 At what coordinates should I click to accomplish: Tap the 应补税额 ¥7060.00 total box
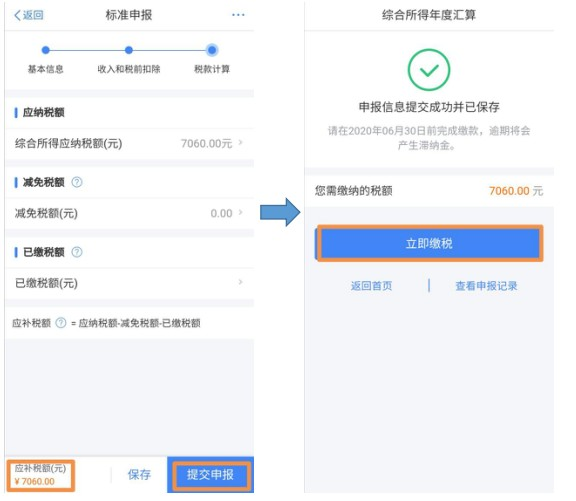coord(40,475)
